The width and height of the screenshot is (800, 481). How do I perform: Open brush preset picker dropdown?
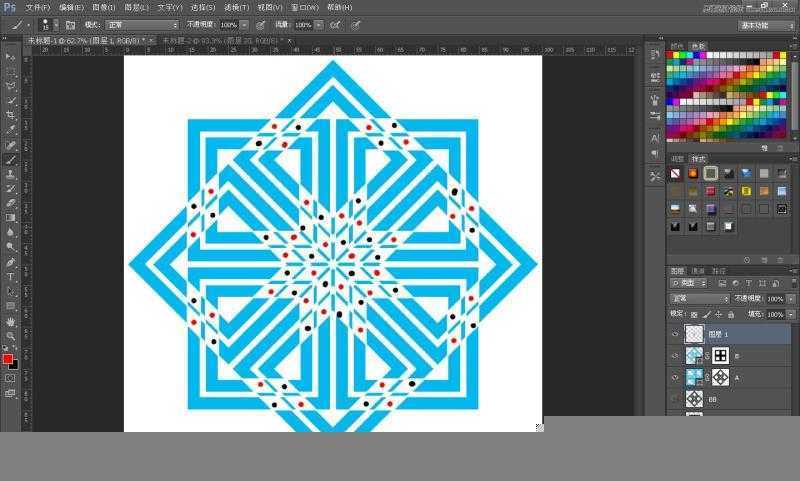click(56, 24)
